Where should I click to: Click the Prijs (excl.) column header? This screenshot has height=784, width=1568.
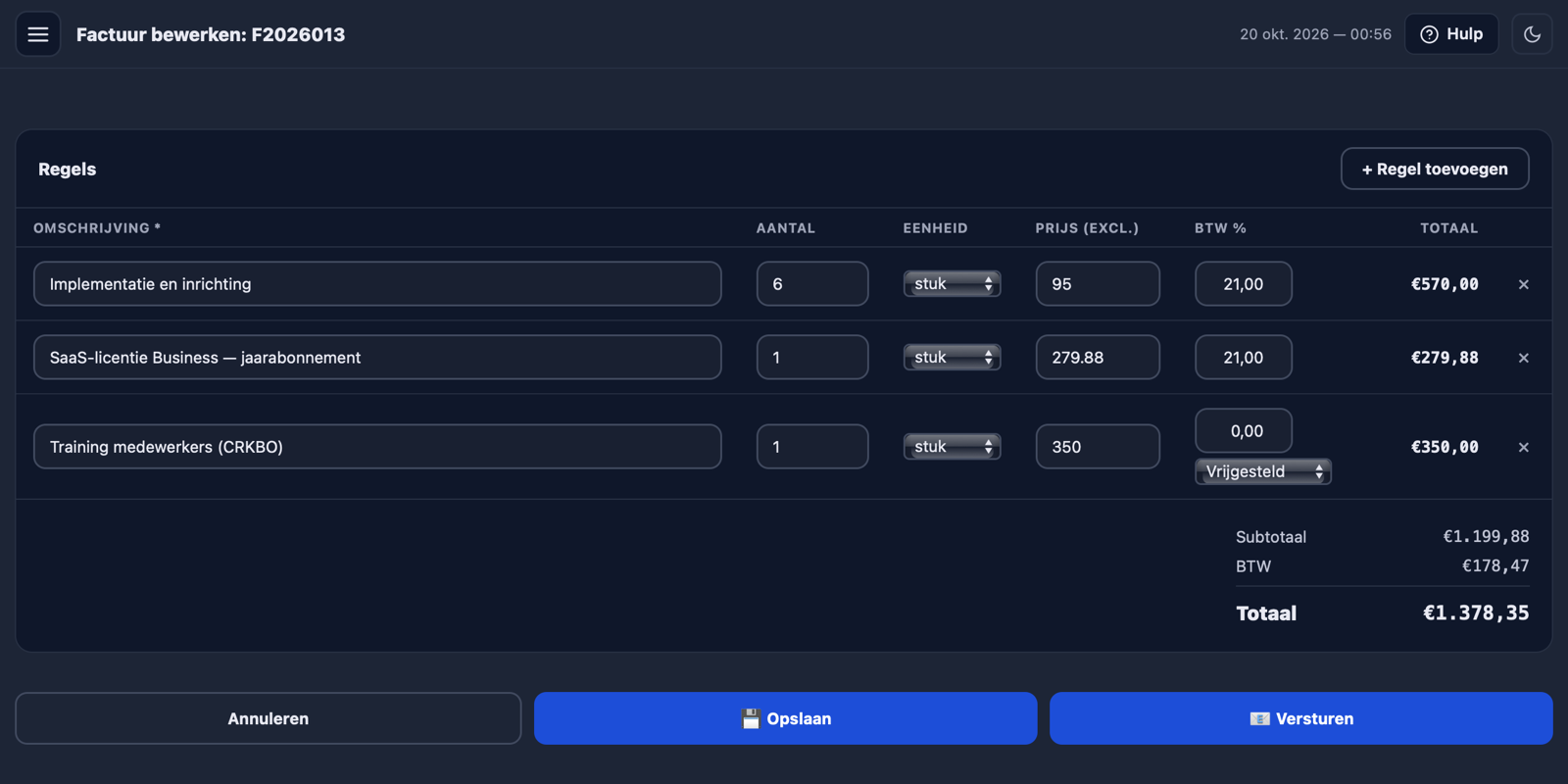tap(1087, 227)
